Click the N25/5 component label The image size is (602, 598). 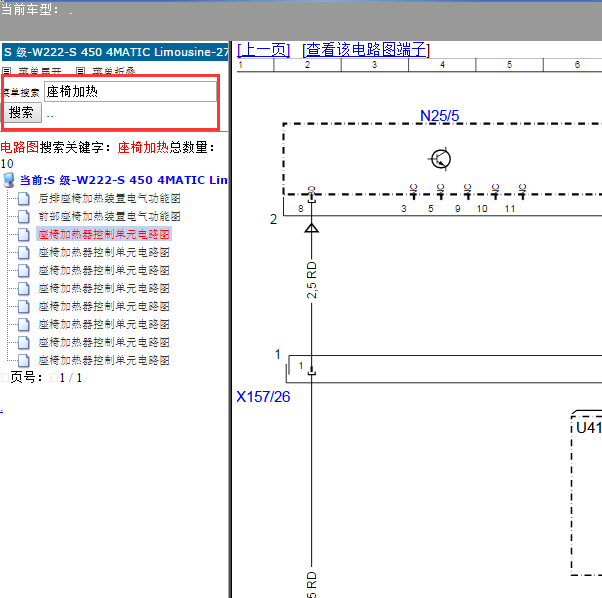[x=440, y=116]
